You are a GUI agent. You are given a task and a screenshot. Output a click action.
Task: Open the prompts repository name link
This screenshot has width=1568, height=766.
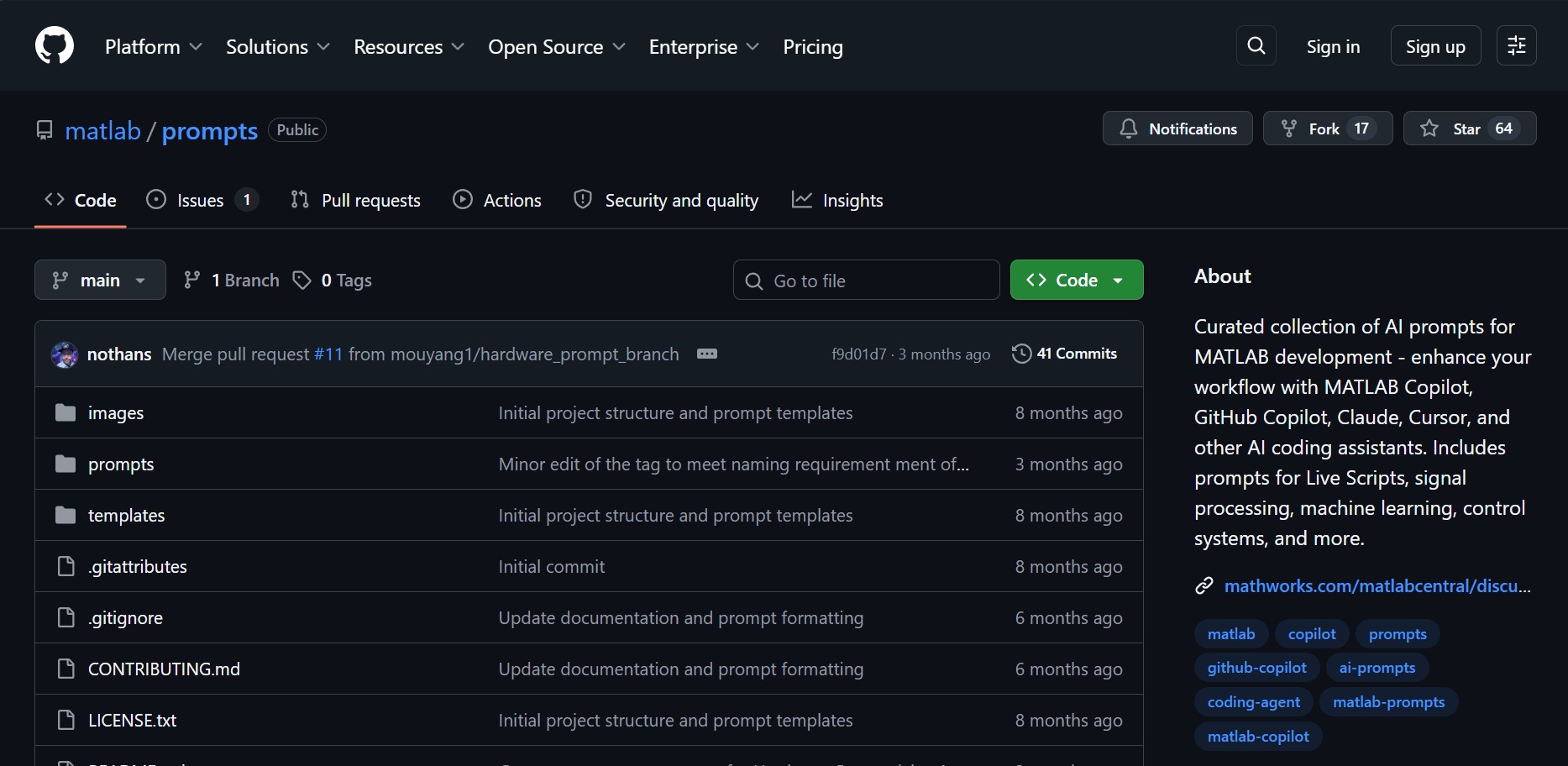tap(210, 131)
